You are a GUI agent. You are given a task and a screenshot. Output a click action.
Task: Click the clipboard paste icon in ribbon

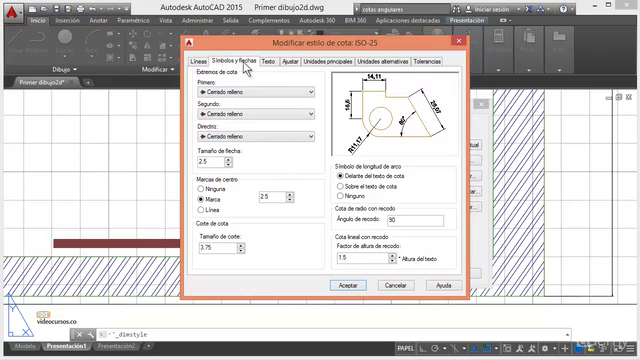pyautogui.click(x=529, y=36)
